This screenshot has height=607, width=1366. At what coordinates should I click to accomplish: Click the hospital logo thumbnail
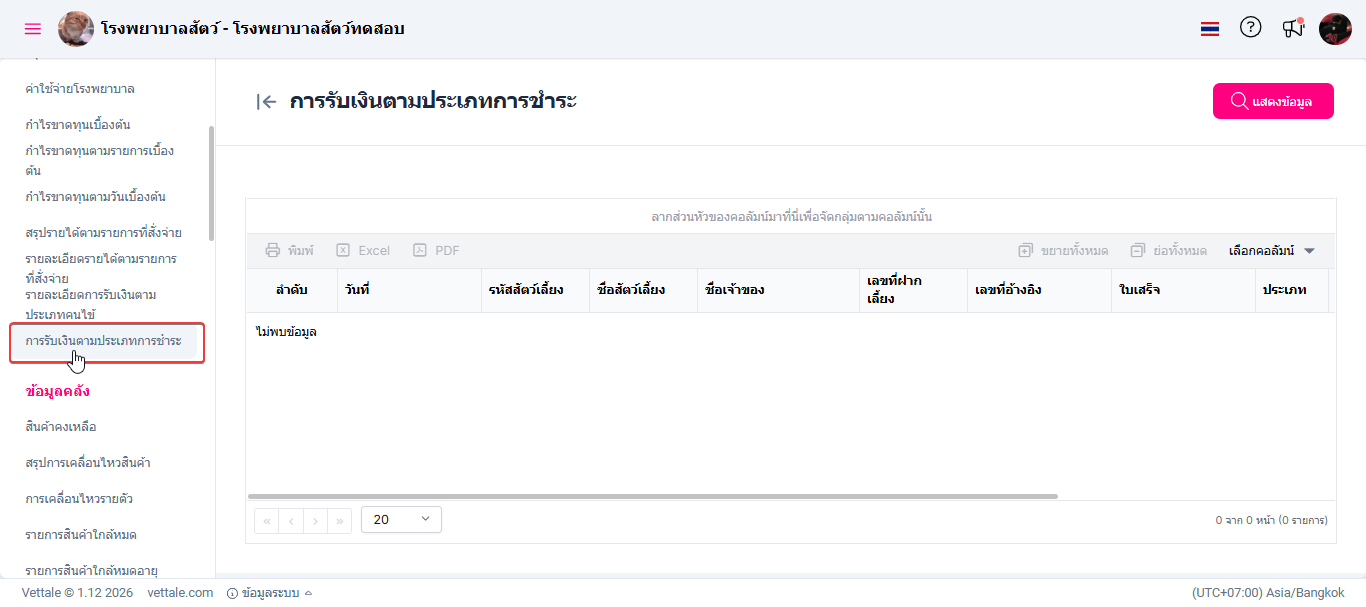click(x=76, y=29)
